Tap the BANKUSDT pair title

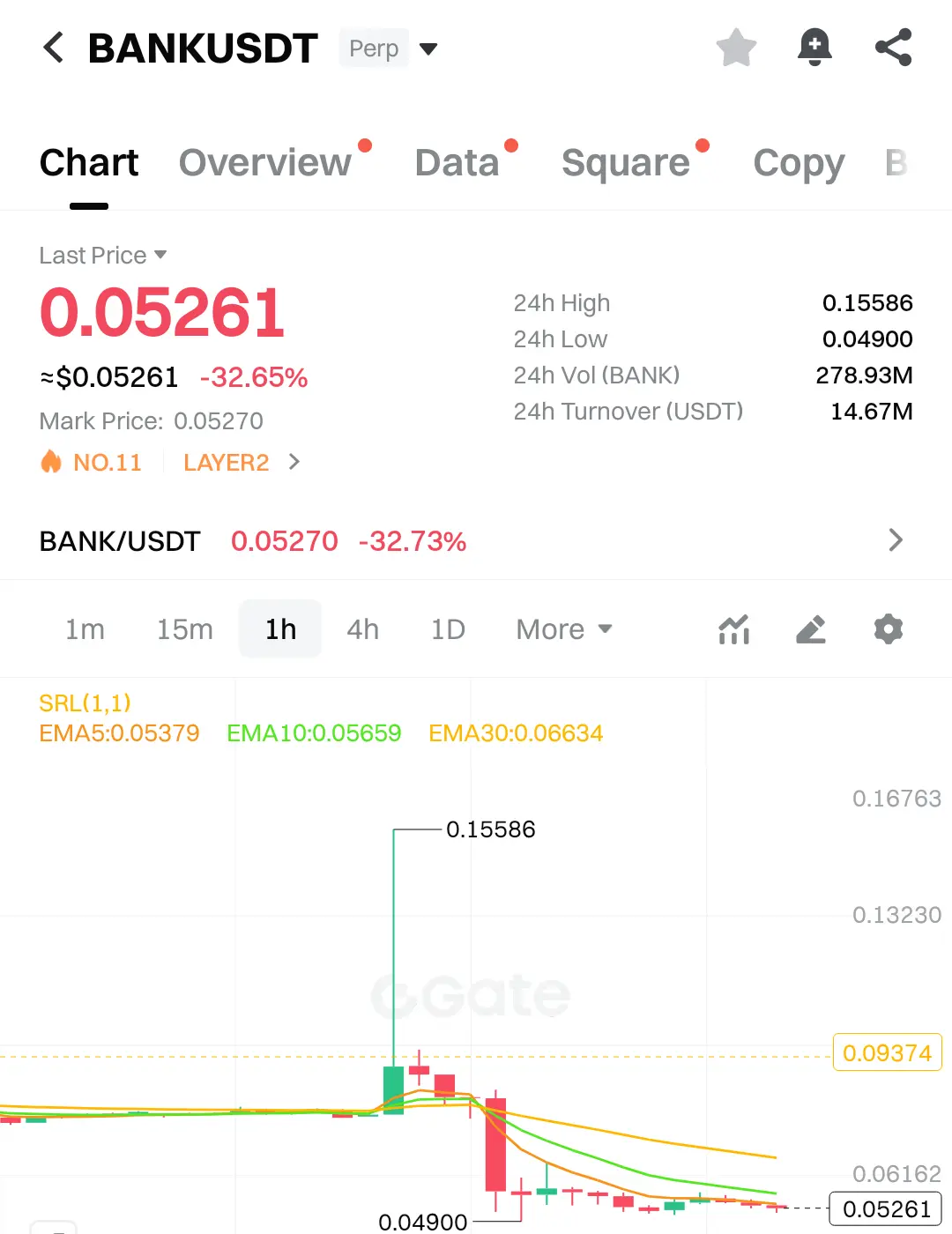click(x=203, y=48)
